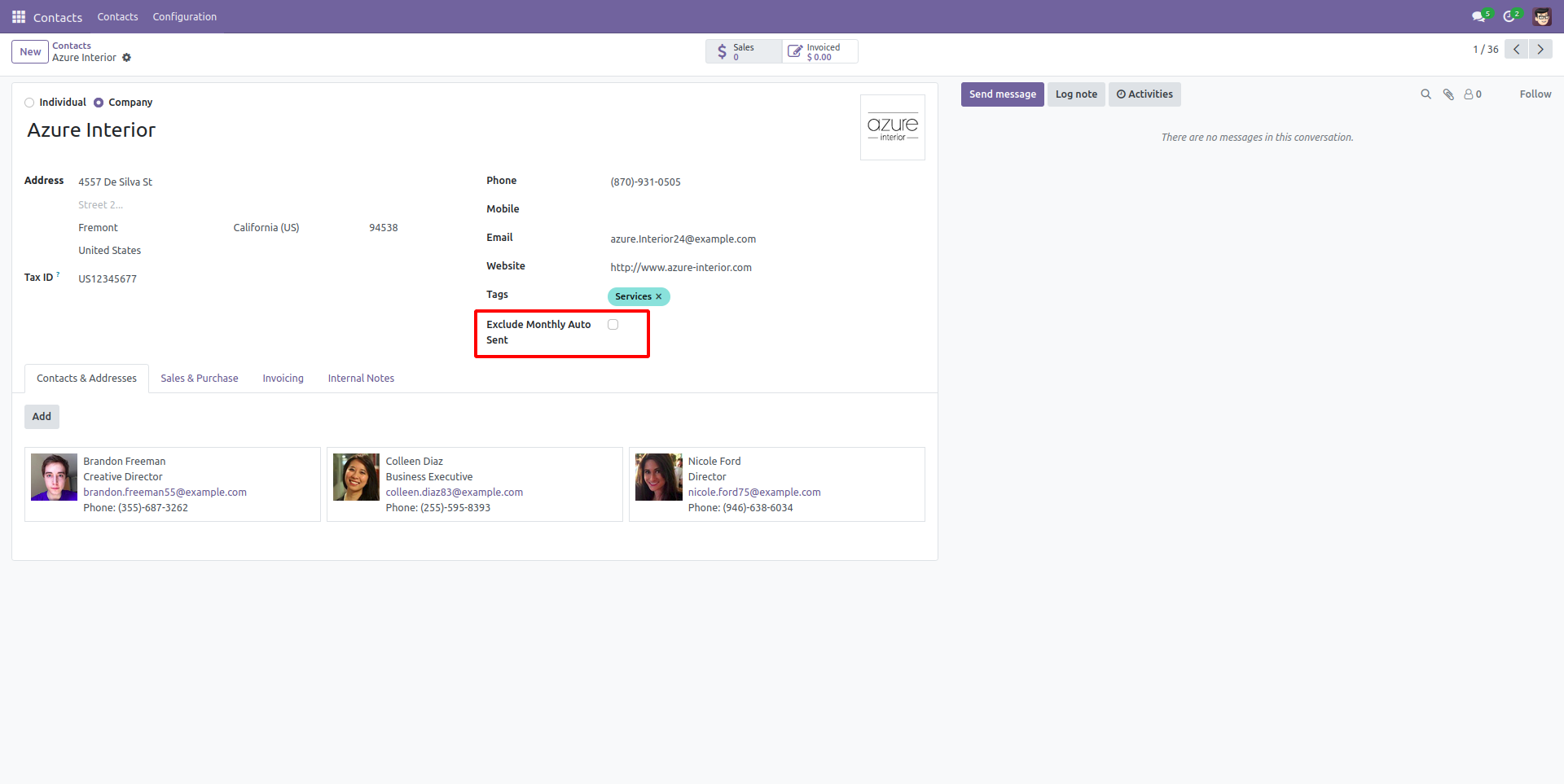Open the Invoiced stat button
1564x784 pixels.
click(x=819, y=52)
